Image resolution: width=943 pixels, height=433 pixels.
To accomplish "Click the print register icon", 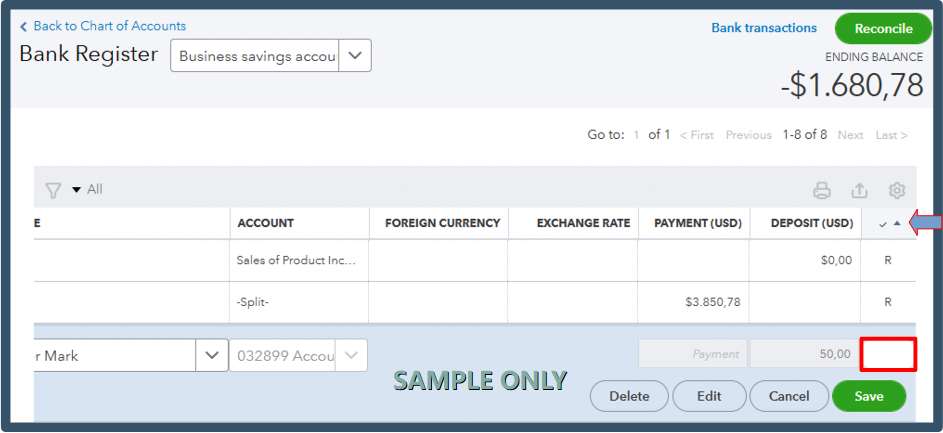I will coord(822,190).
